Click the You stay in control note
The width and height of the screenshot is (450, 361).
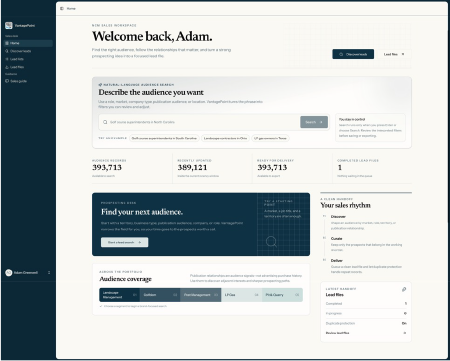pyautogui.click(x=370, y=127)
